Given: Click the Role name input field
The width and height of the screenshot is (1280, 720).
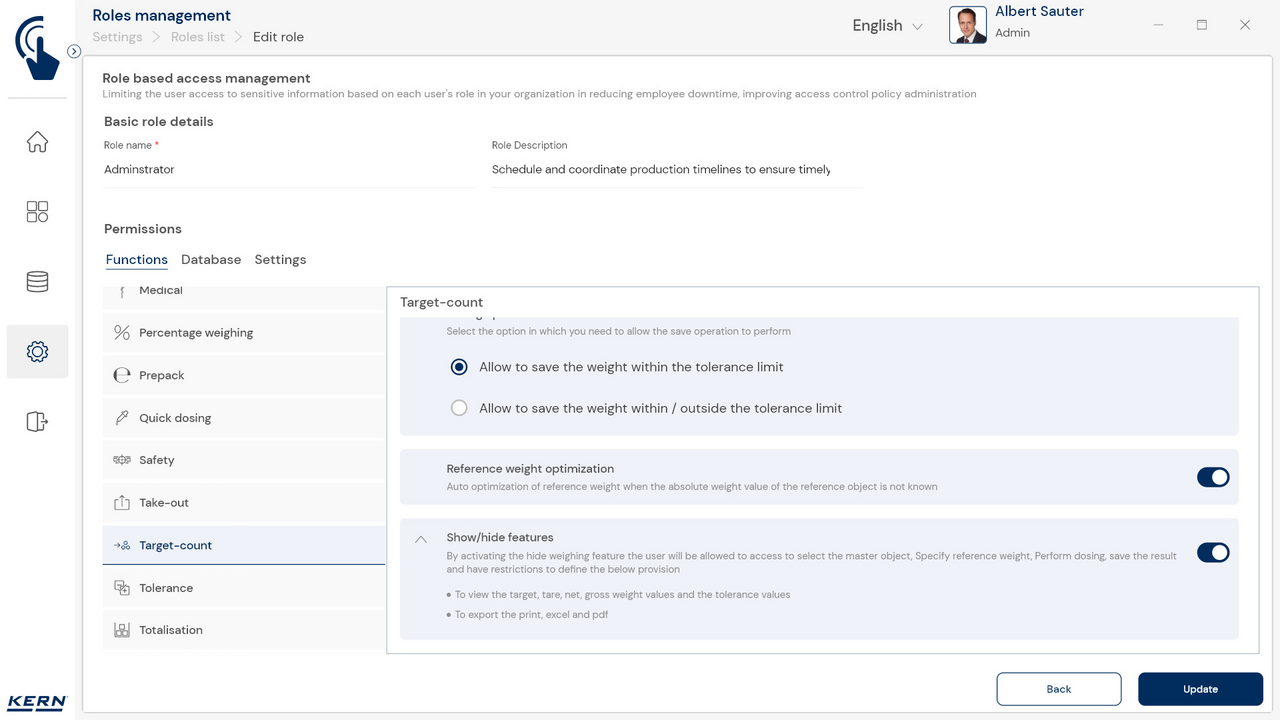Looking at the screenshot, I should pyautogui.click(x=289, y=170).
